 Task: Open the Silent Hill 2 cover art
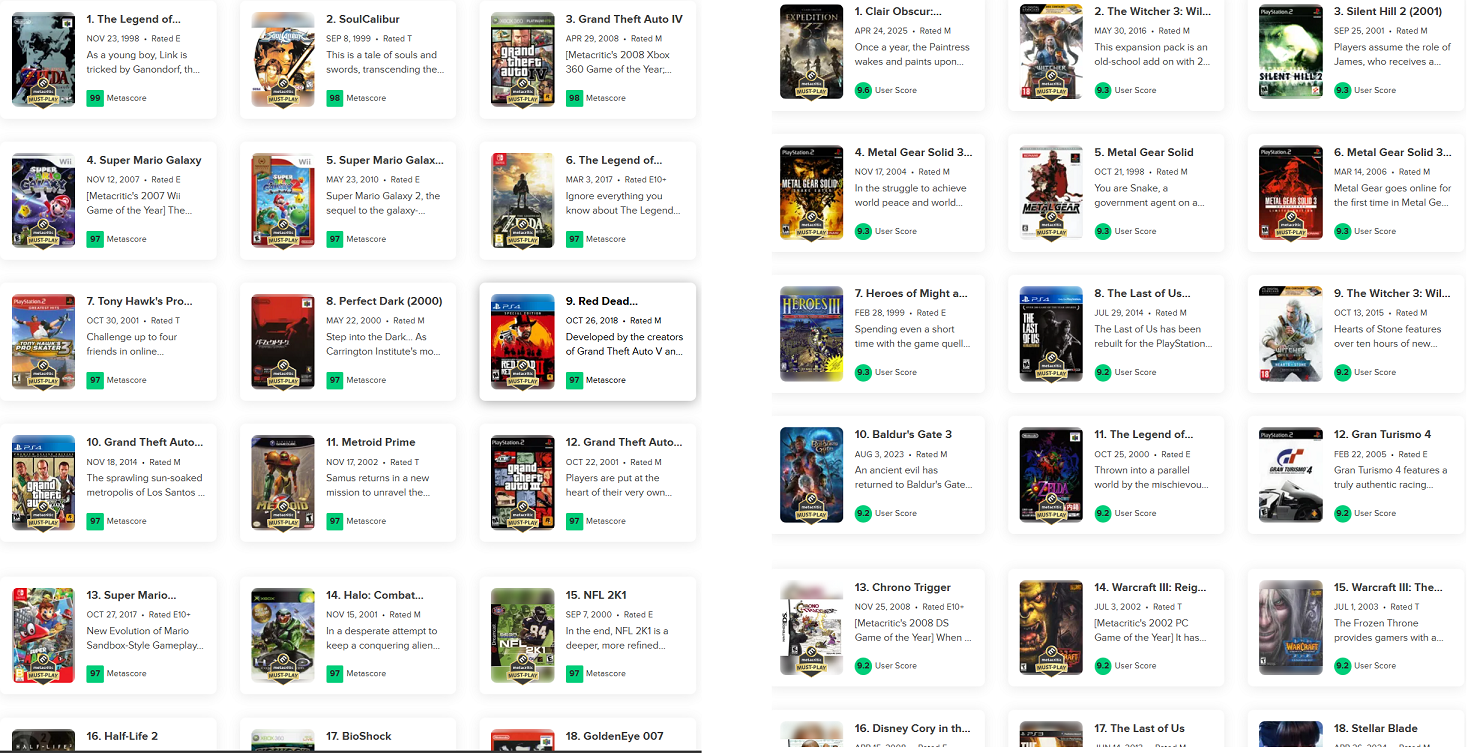click(x=1291, y=52)
